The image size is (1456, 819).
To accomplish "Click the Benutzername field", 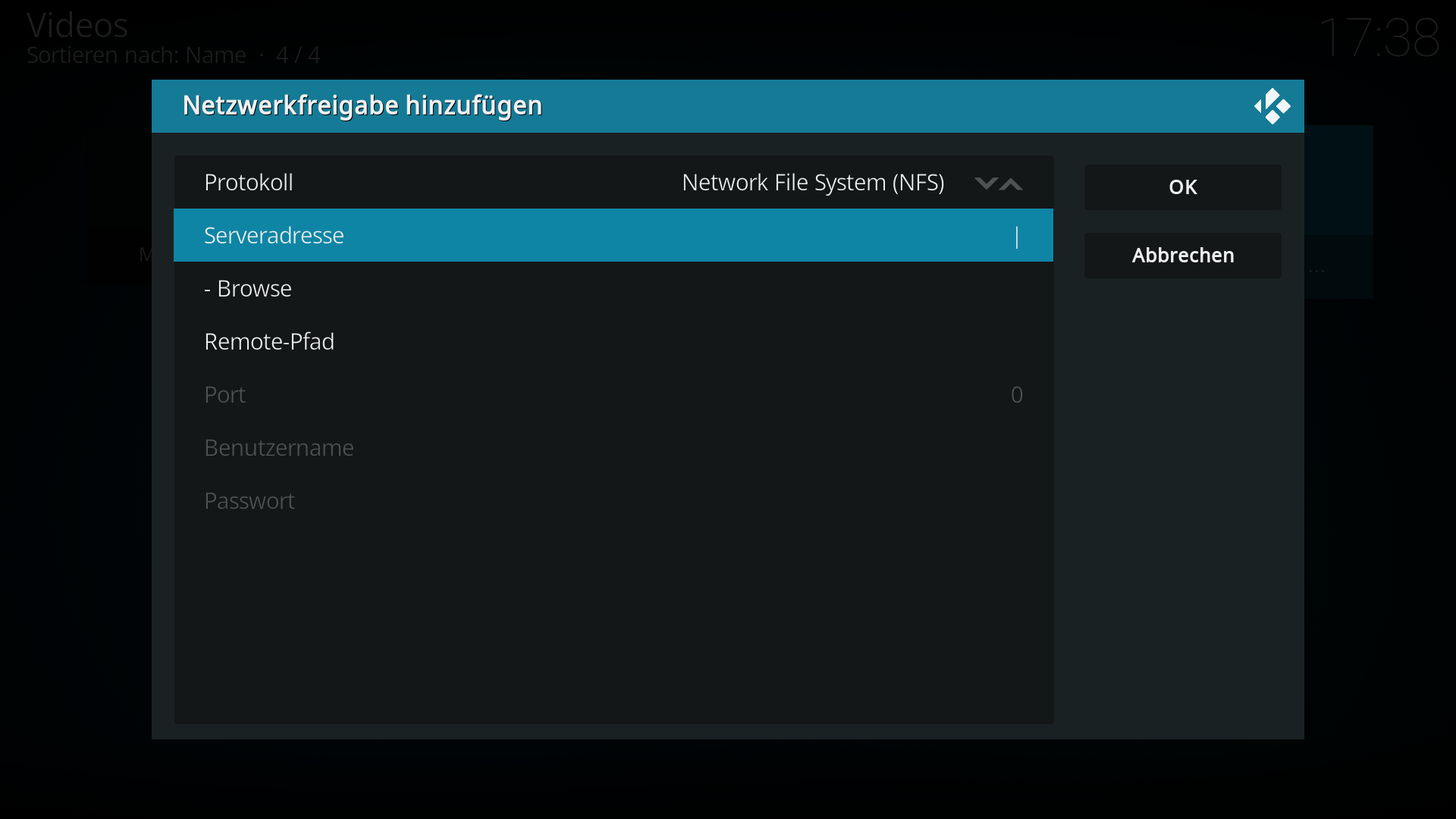I will (613, 447).
